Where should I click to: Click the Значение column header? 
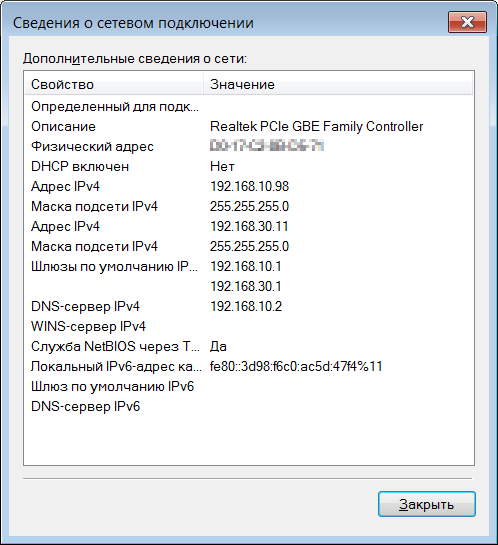(338, 84)
